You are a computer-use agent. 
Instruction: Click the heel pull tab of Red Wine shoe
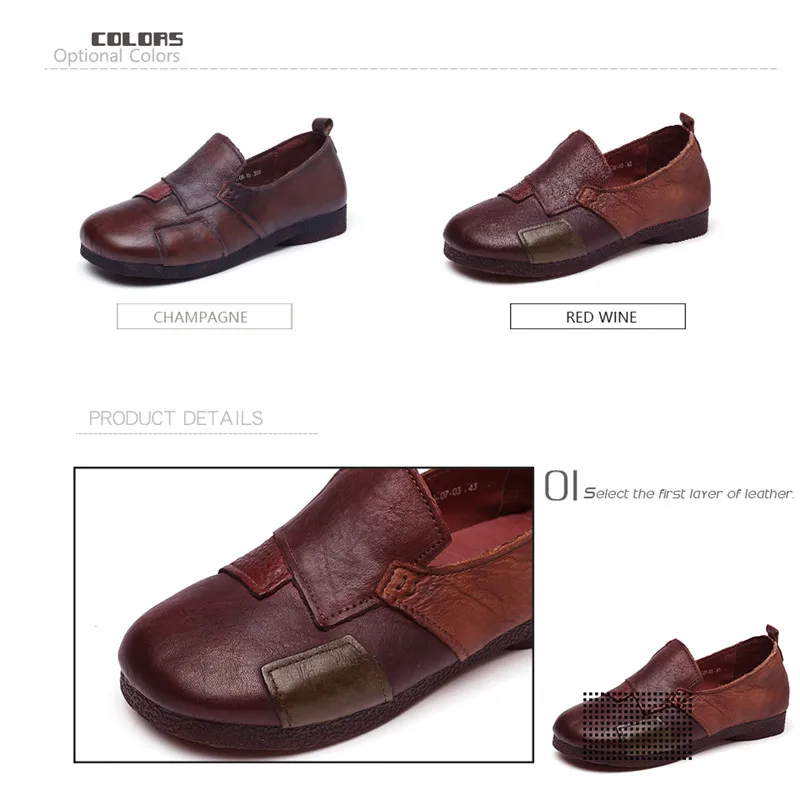tap(687, 122)
